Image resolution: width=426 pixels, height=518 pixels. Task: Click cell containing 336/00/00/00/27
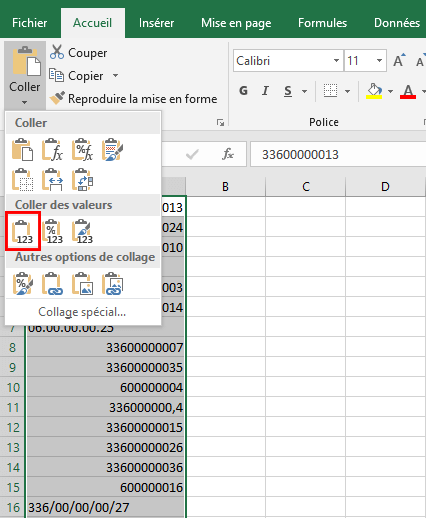pos(105,507)
